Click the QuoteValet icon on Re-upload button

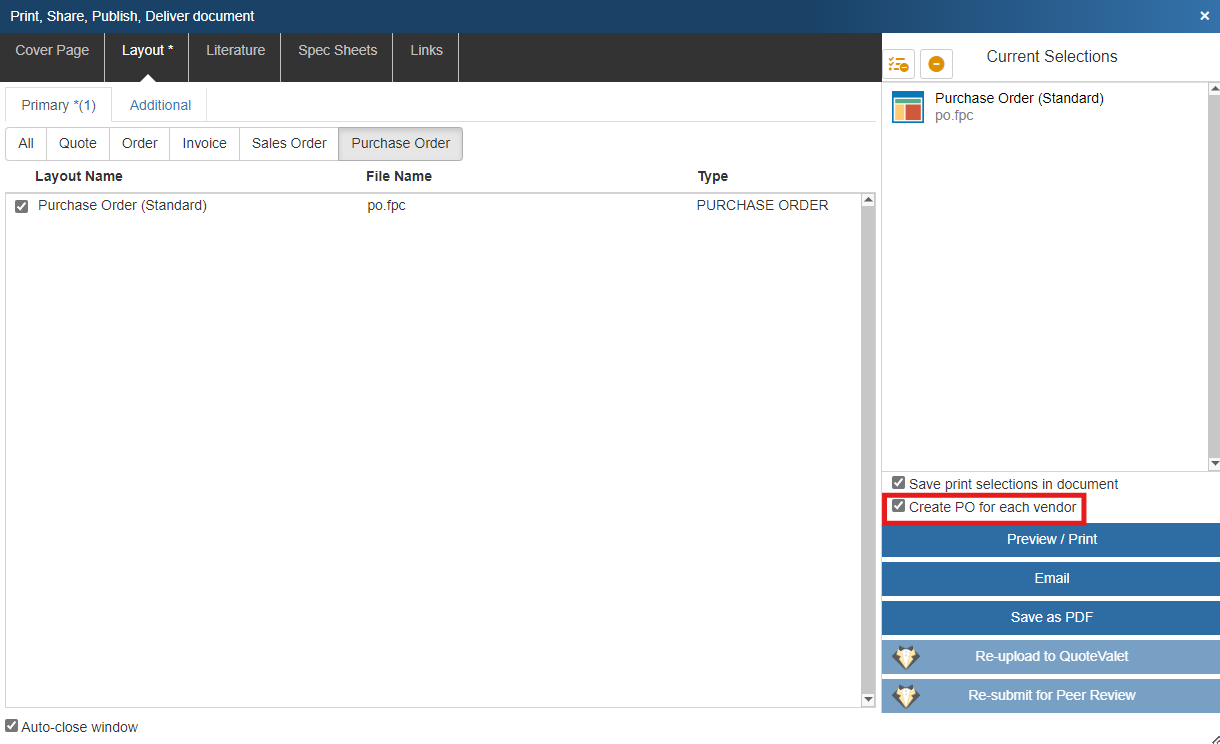[906, 657]
